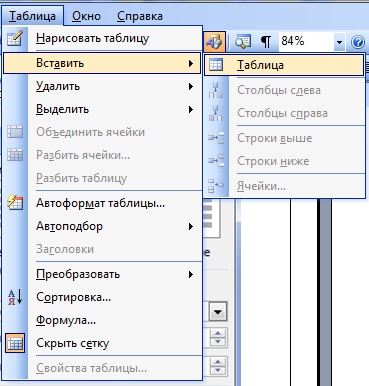Click the Table AutoFormat lightning icon
The height and width of the screenshot is (386, 369).
pyautogui.click(x=15, y=203)
